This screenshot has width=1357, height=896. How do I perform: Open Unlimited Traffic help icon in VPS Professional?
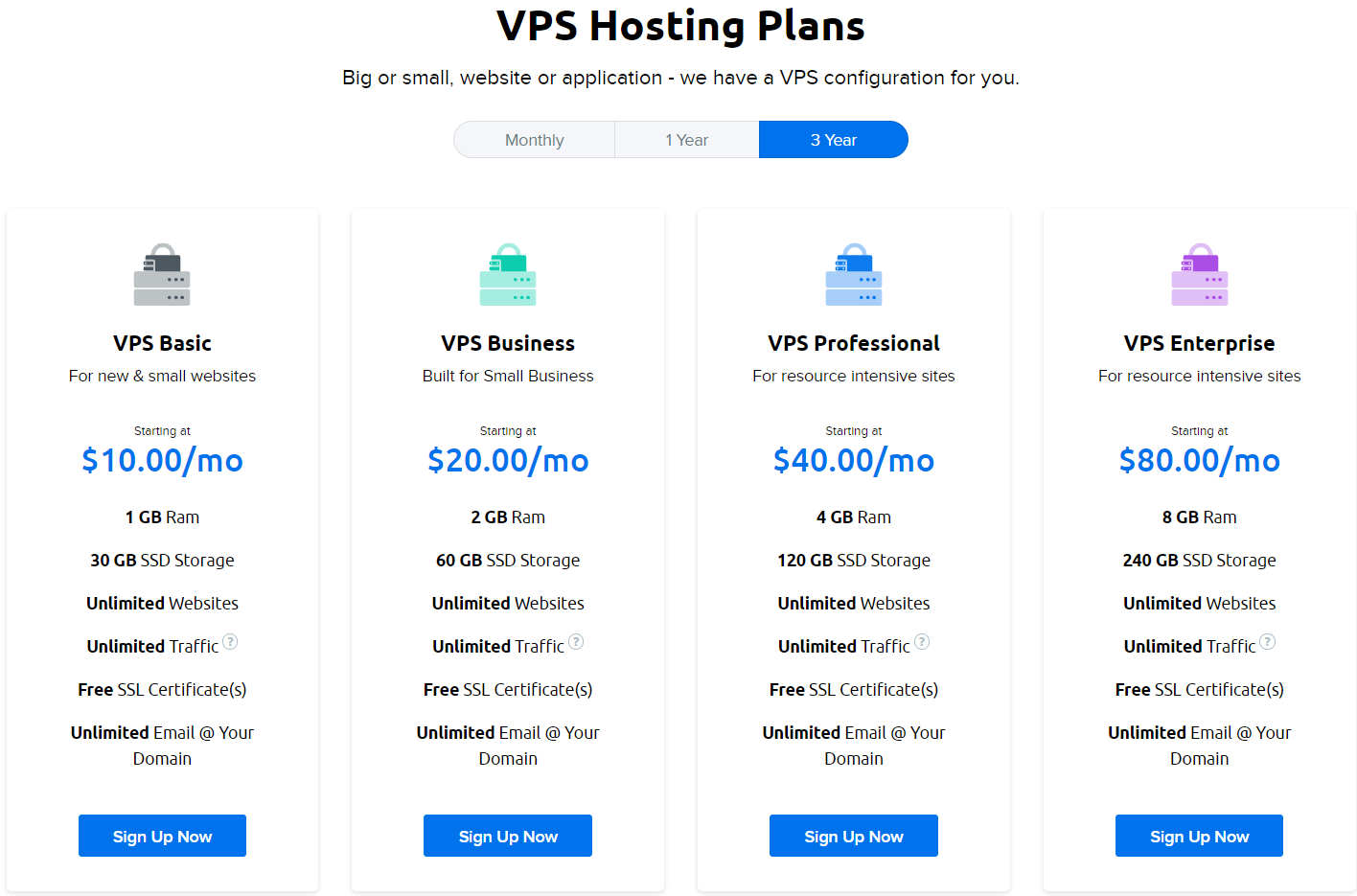pyautogui.click(x=922, y=642)
